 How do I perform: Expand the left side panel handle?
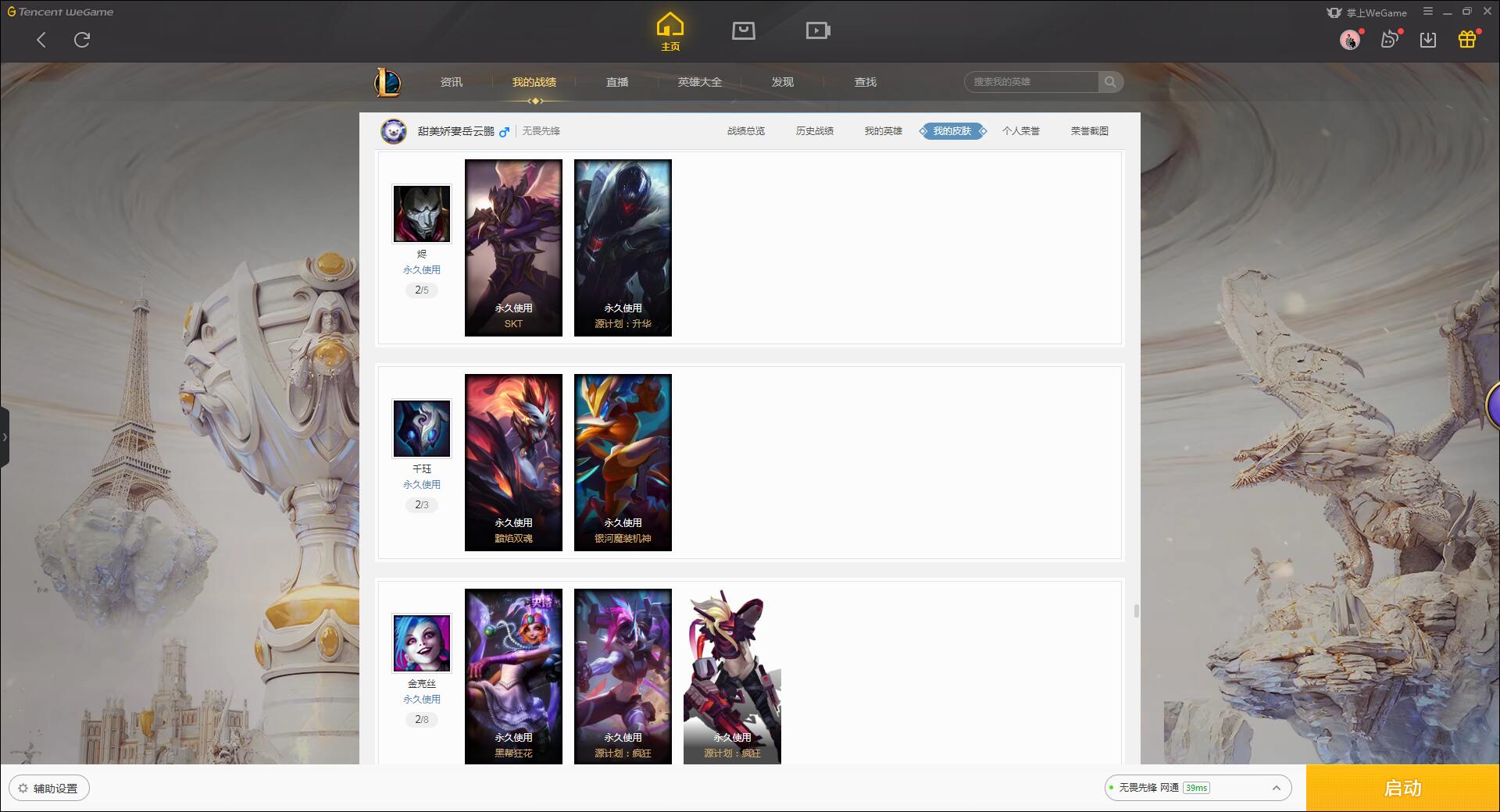[5, 437]
